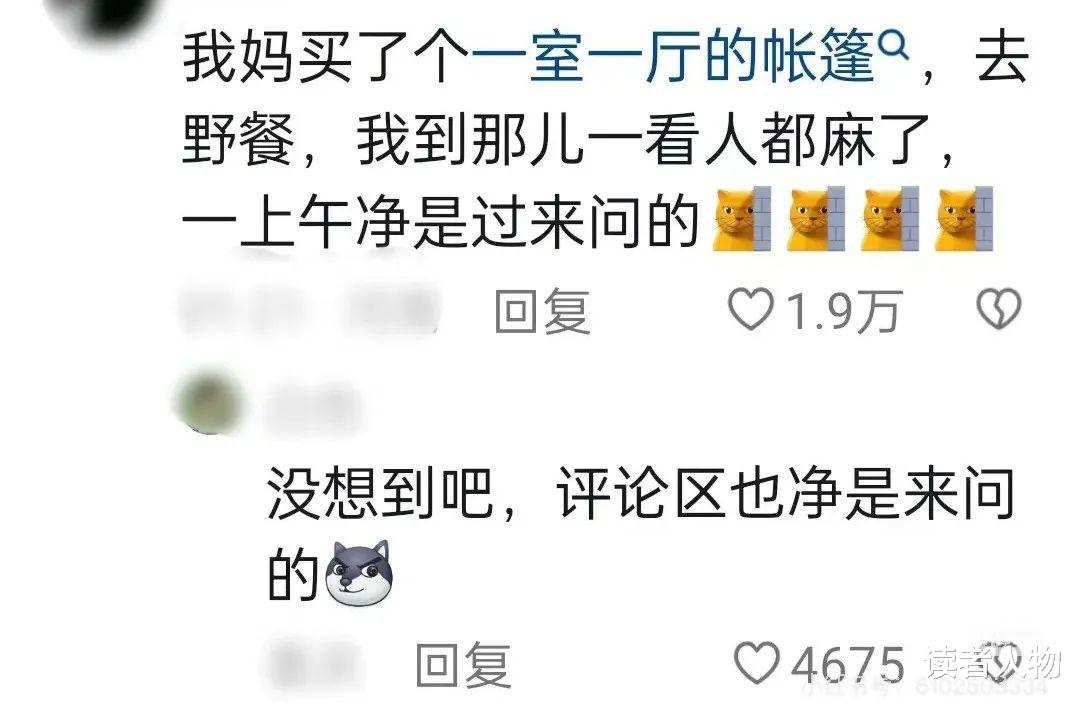Tap the husky dog emoji
Viewport: 1080px width, 703px height.
pos(360,574)
